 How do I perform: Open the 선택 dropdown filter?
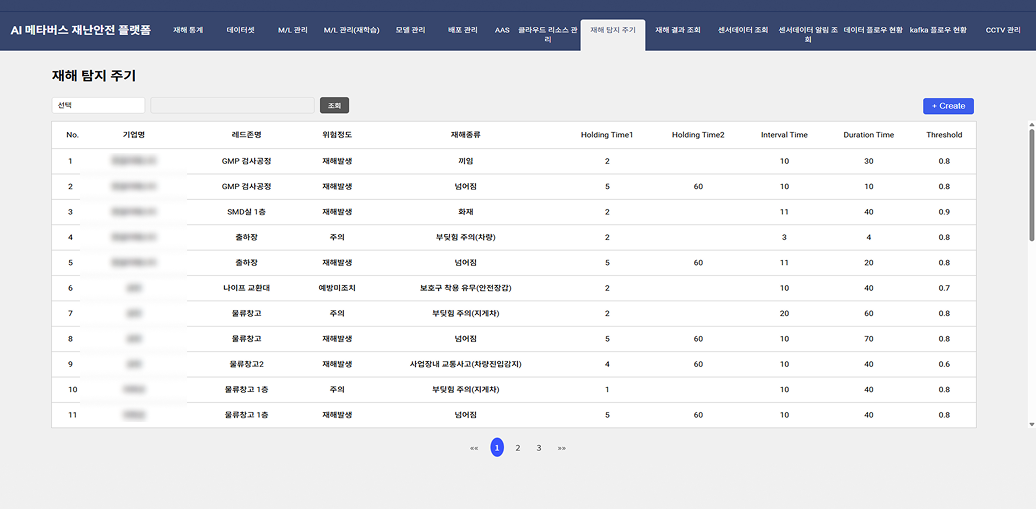click(98, 105)
